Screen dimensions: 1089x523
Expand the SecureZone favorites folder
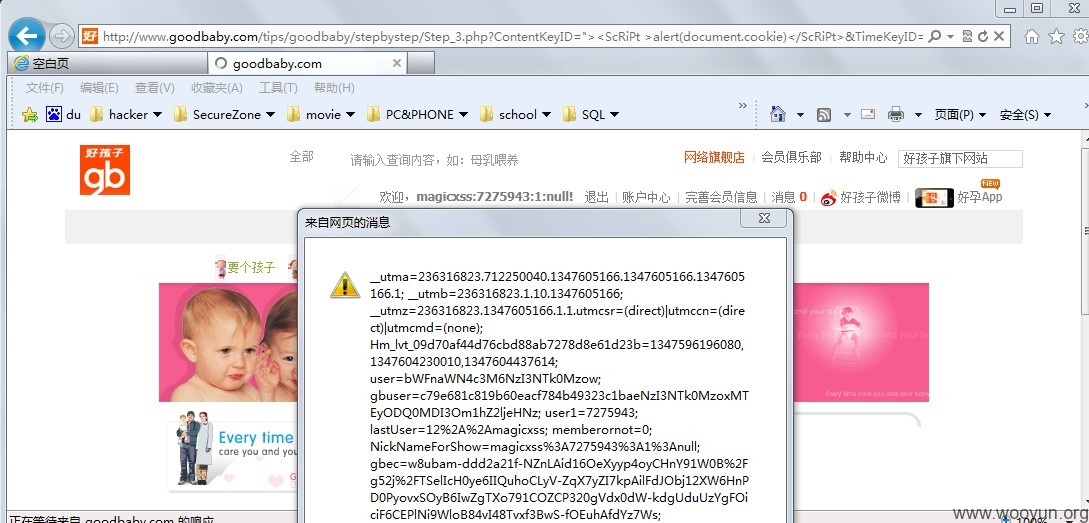[224, 115]
